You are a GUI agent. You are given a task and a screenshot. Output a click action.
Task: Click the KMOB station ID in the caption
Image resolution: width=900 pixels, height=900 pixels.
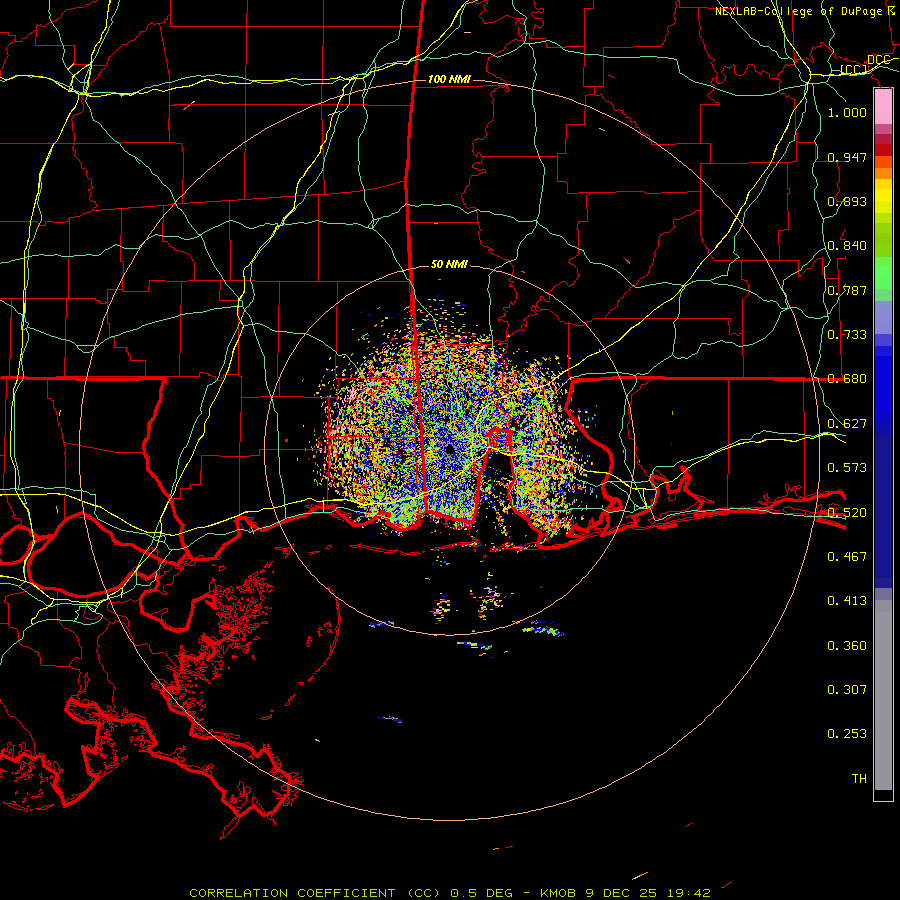coord(557,893)
